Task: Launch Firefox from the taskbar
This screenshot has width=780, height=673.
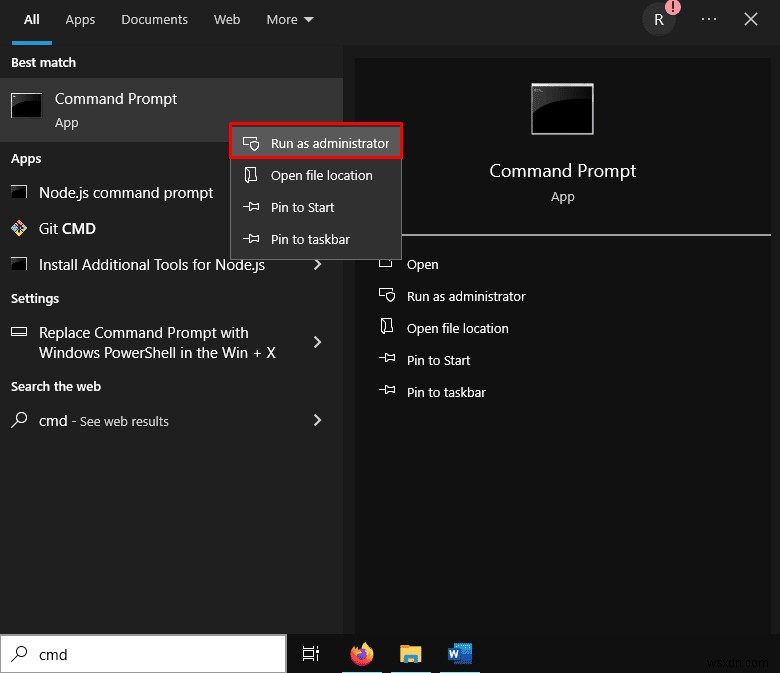Action: 362,654
